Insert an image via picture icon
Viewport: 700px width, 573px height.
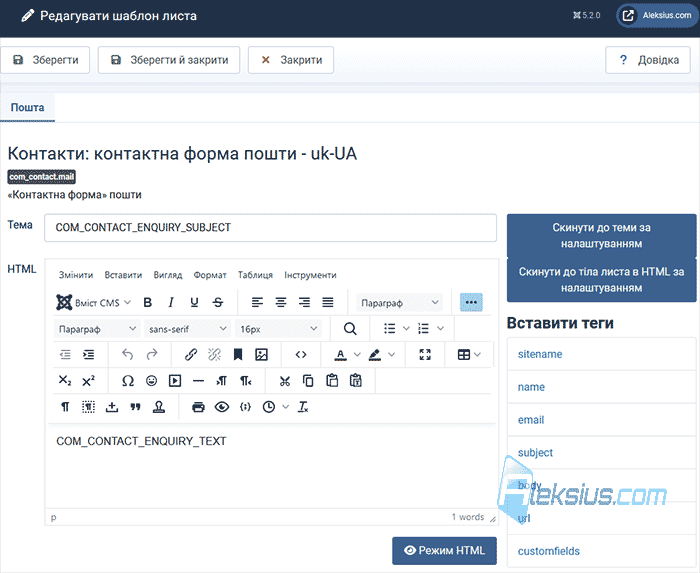tap(261, 355)
